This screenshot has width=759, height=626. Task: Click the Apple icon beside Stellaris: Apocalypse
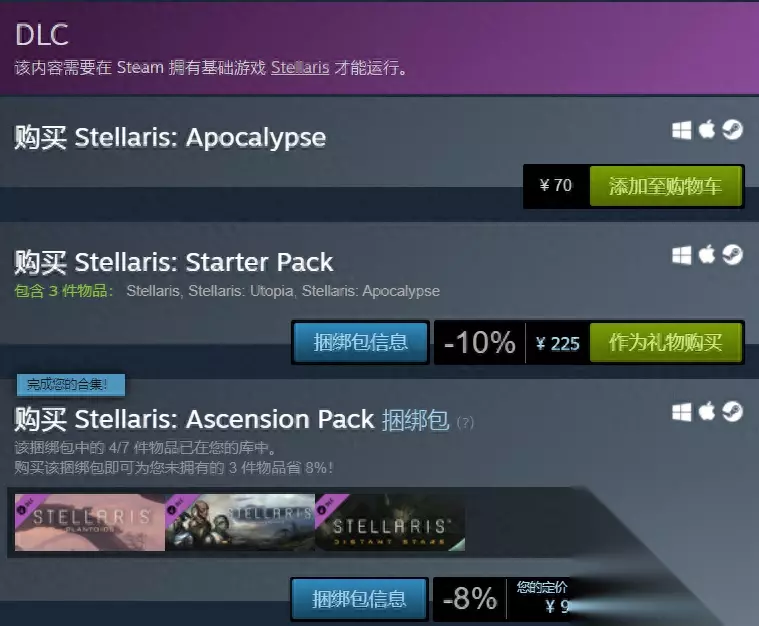point(707,130)
